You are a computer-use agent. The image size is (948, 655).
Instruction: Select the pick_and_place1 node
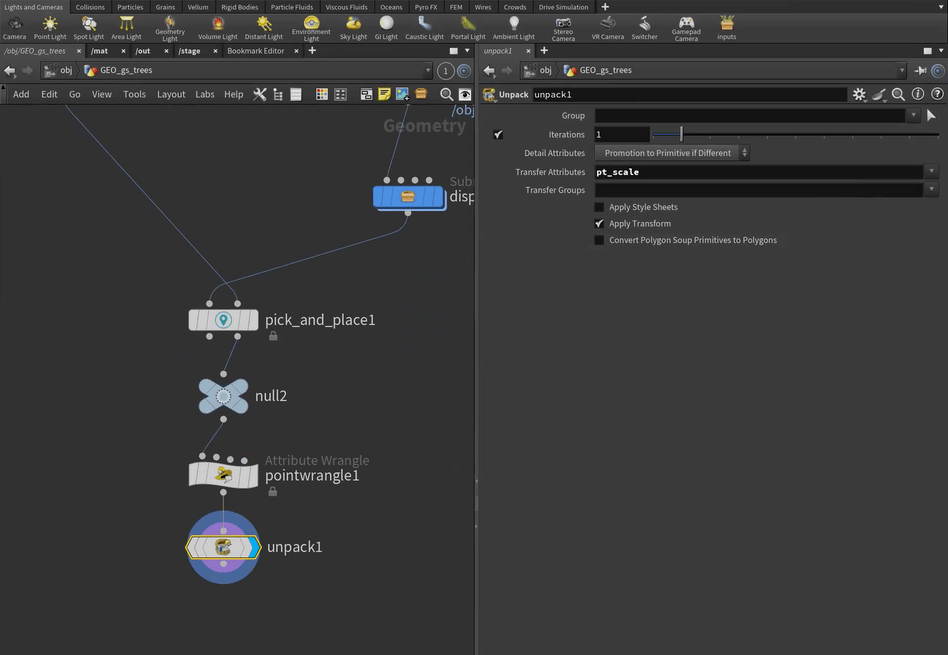click(x=223, y=320)
